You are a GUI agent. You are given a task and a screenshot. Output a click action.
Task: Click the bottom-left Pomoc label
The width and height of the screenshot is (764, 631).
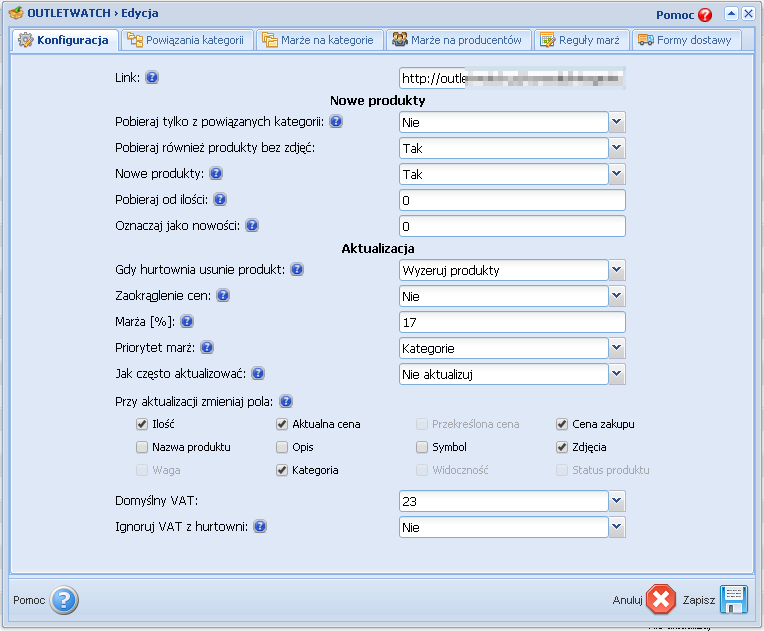coord(29,600)
